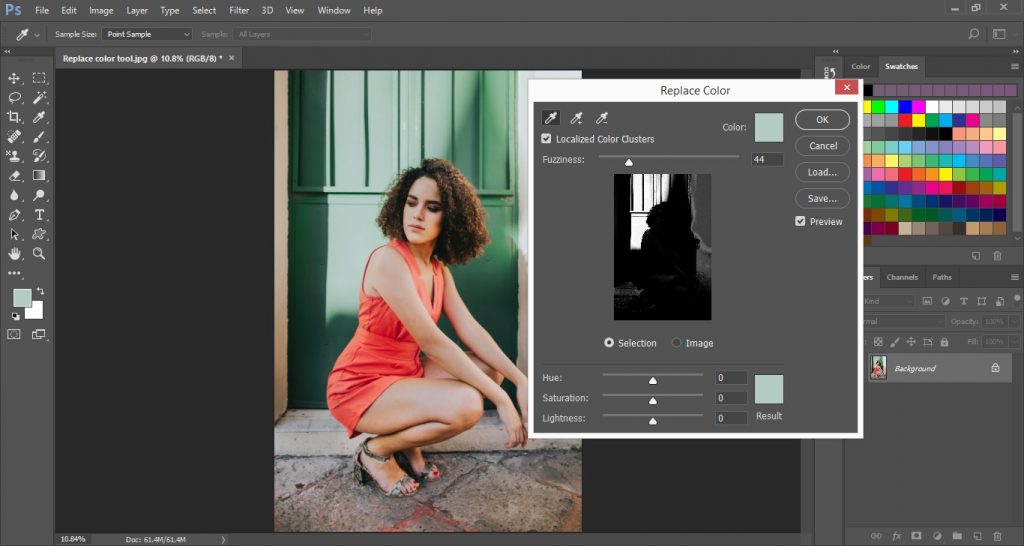
Task: Select the Zoom tool
Action: tap(39, 253)
